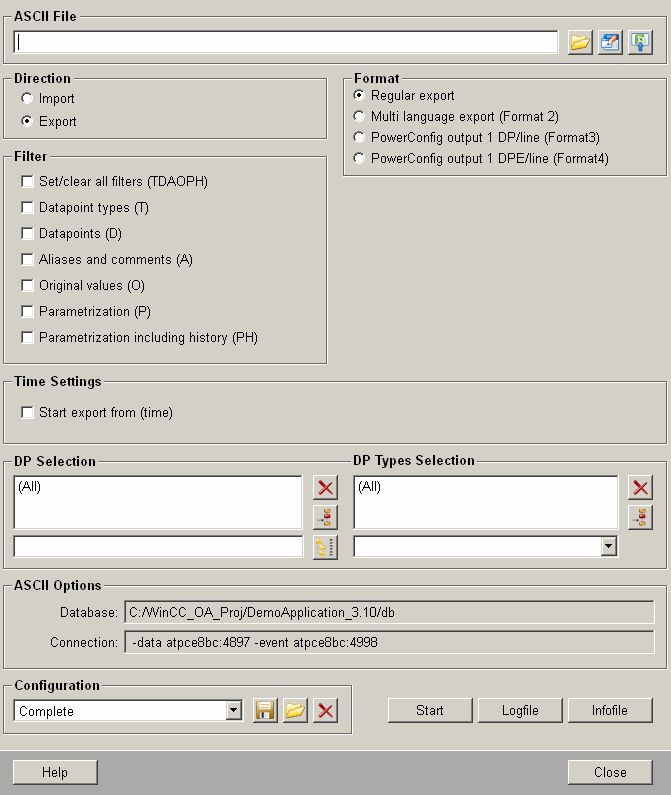This screenshot has height=795, width=671.
Task: Choose Regular export format
Action: tap(404, 95)
